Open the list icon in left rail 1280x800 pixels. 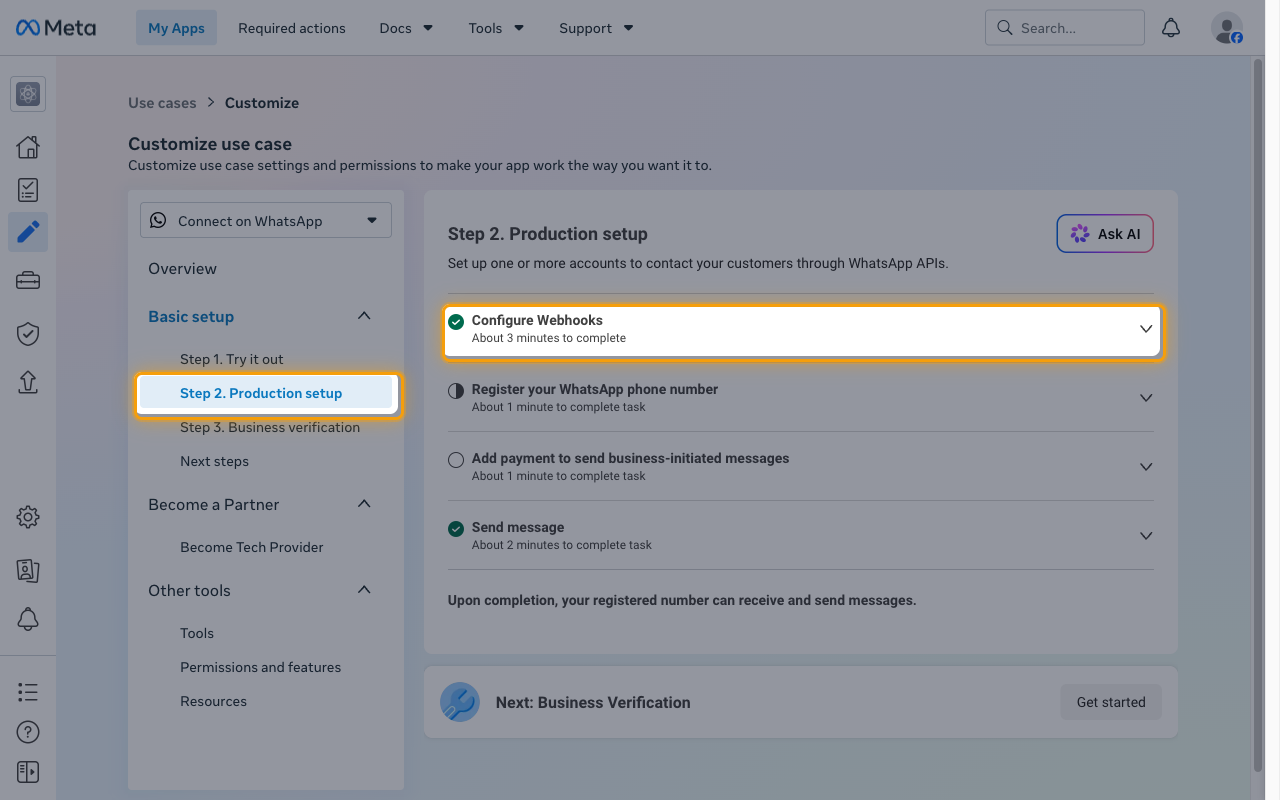(28, 692)
